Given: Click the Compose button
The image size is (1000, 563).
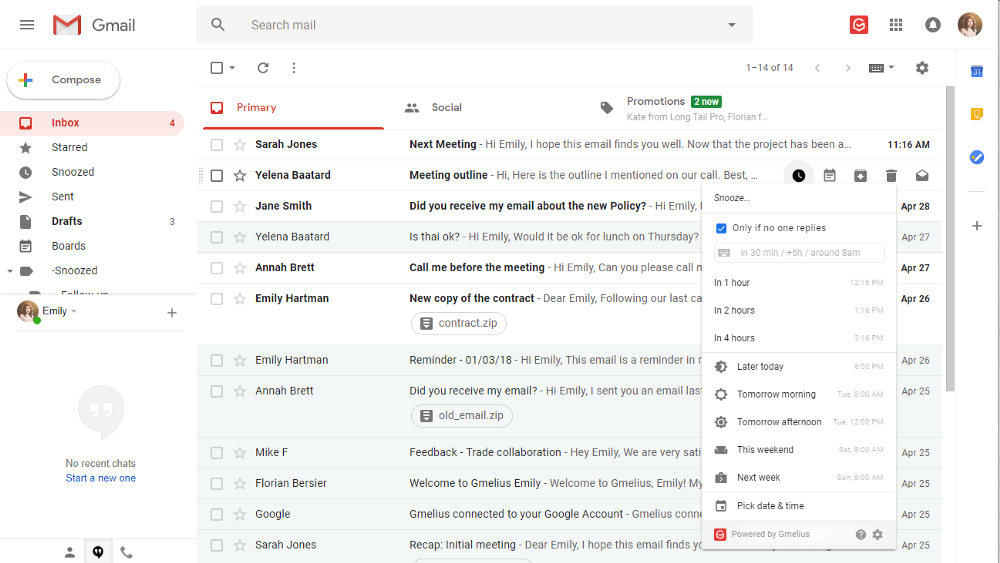Looking at the screenshot, I should pyautogui.click(x=64, y=80).
